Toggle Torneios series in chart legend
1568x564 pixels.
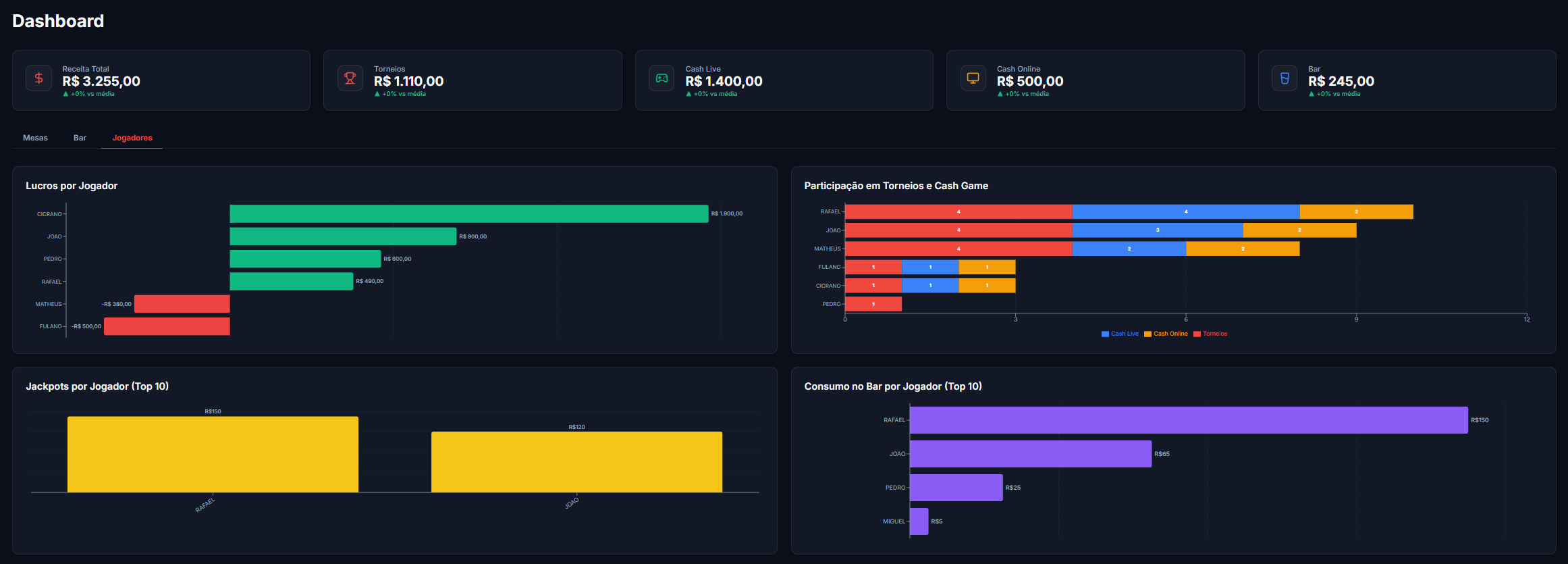[x=1210, y=334]
